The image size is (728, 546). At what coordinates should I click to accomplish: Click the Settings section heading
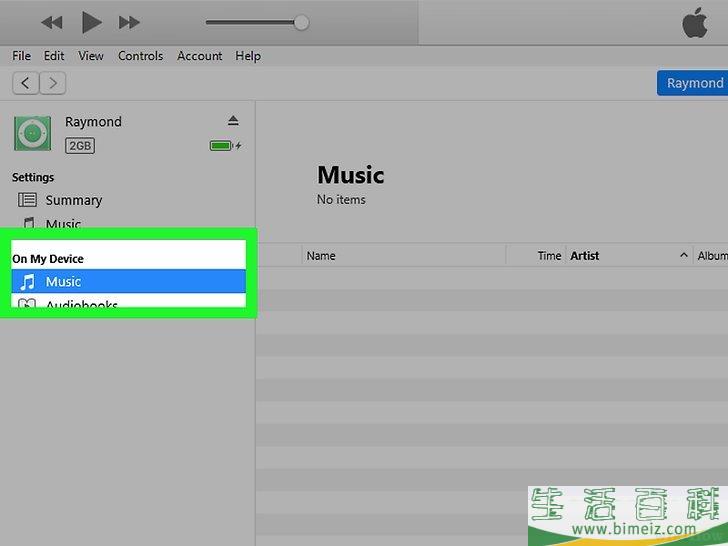pyautogui.click(x=33, y=177)
